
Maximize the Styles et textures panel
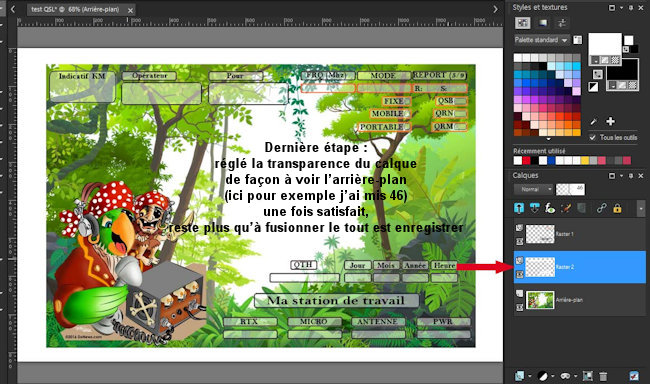[612, 7]
